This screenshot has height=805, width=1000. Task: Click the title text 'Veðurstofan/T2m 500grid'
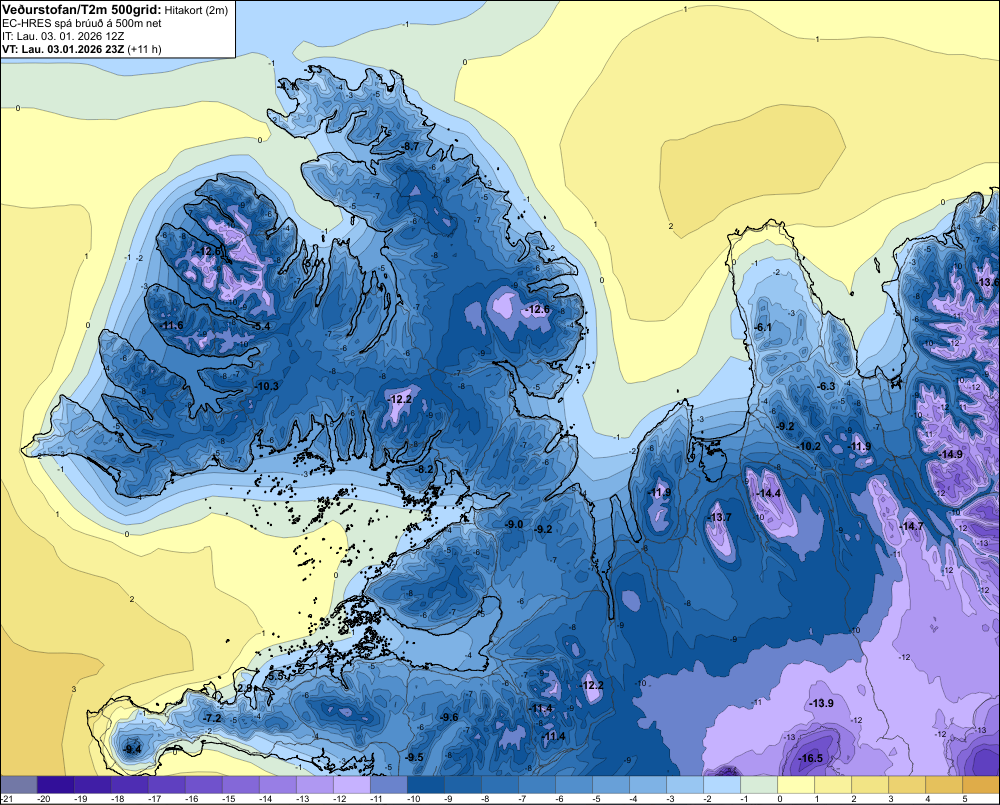point(82,10)
